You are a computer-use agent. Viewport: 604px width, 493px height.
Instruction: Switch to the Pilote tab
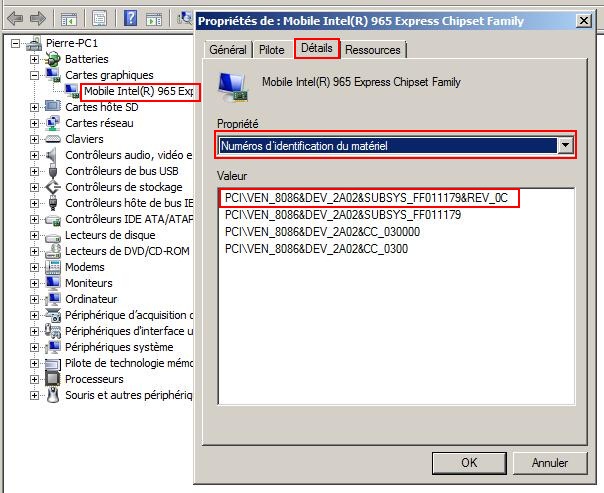point(272,50)
